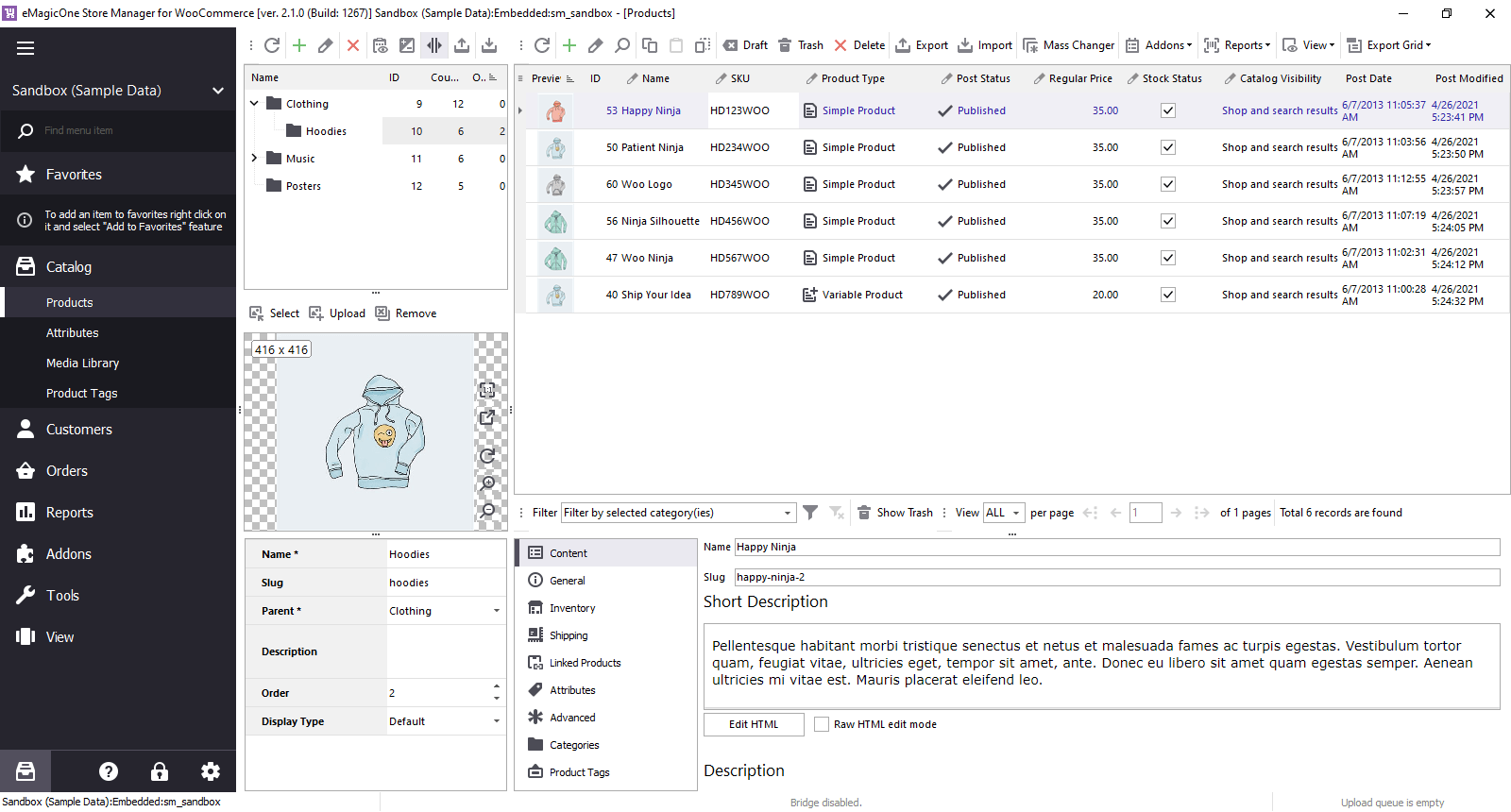Click the Edit HTML button
Viewport: 1511px width, 812px height.
click(x=754, y=724)
